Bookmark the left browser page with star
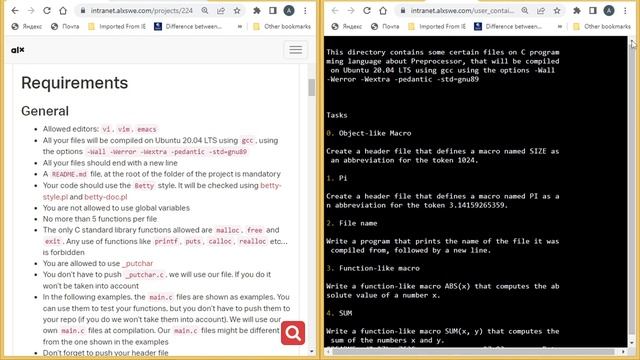The width and height of the screenshot is (640, 360). click(x=237, y=11)
